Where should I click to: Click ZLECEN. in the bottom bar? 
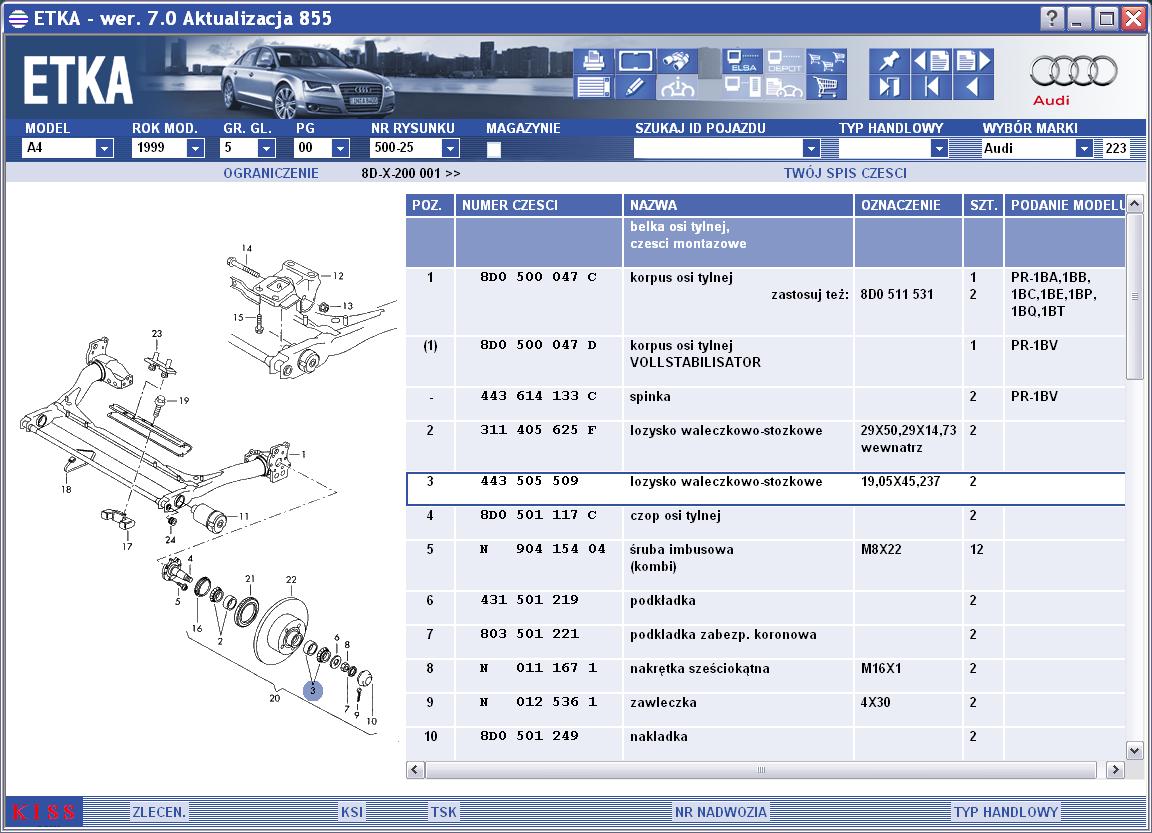pos(159,812)
